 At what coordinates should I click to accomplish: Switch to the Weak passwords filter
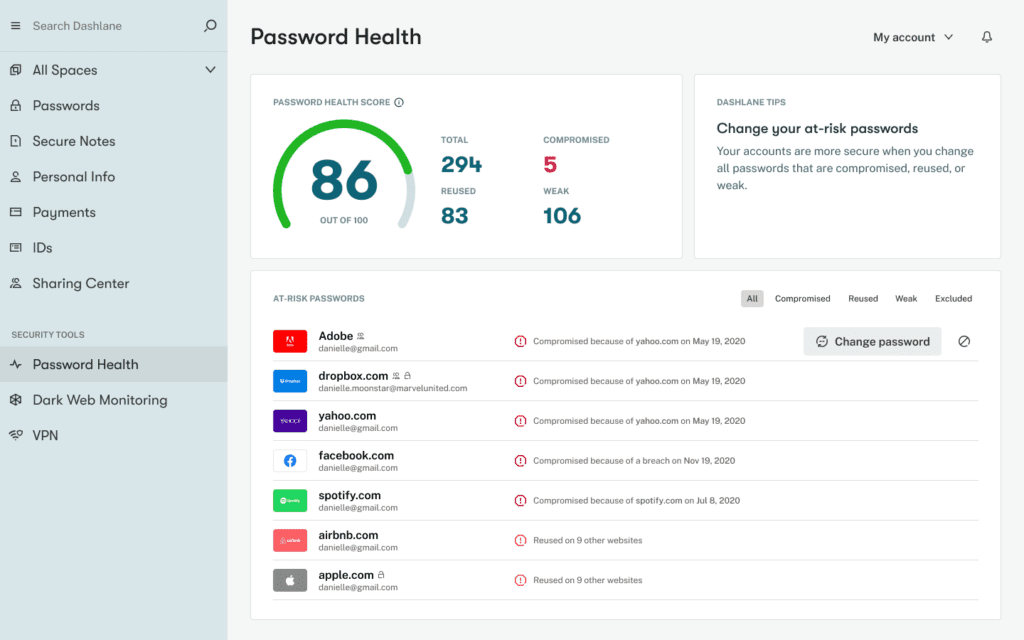pyautogui.click(x=906, y=298)
